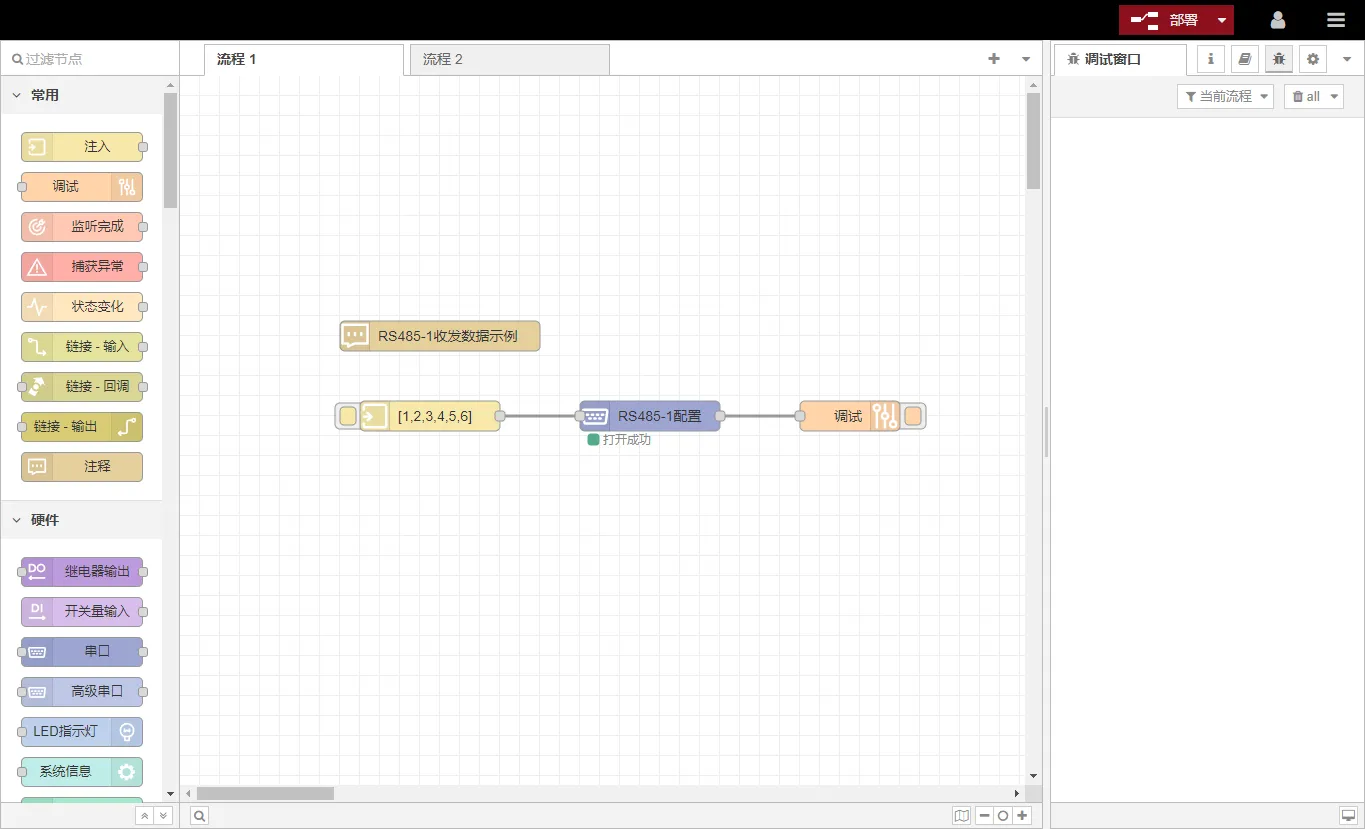Open the hamburger main menu
Viewport: 1365px width, 829px height.
[x=1336, y=20]
